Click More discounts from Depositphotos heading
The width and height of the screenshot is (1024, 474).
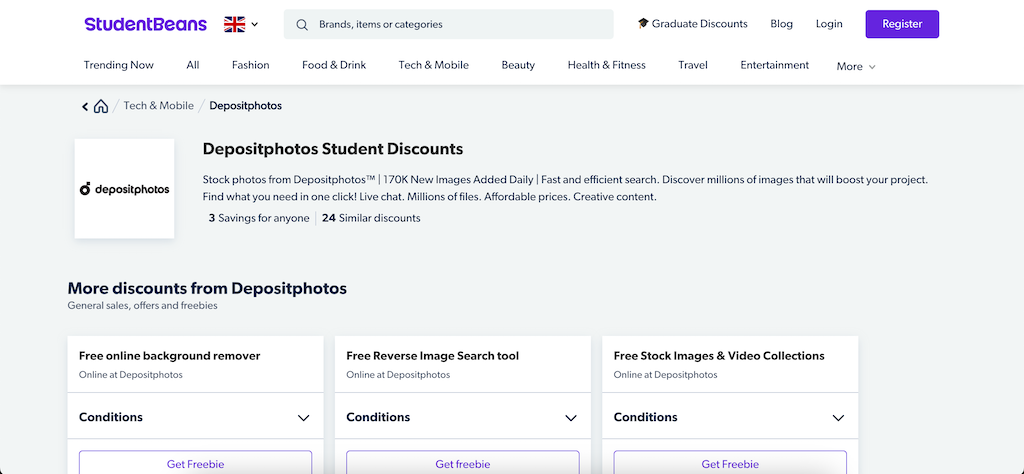point(207,288)
